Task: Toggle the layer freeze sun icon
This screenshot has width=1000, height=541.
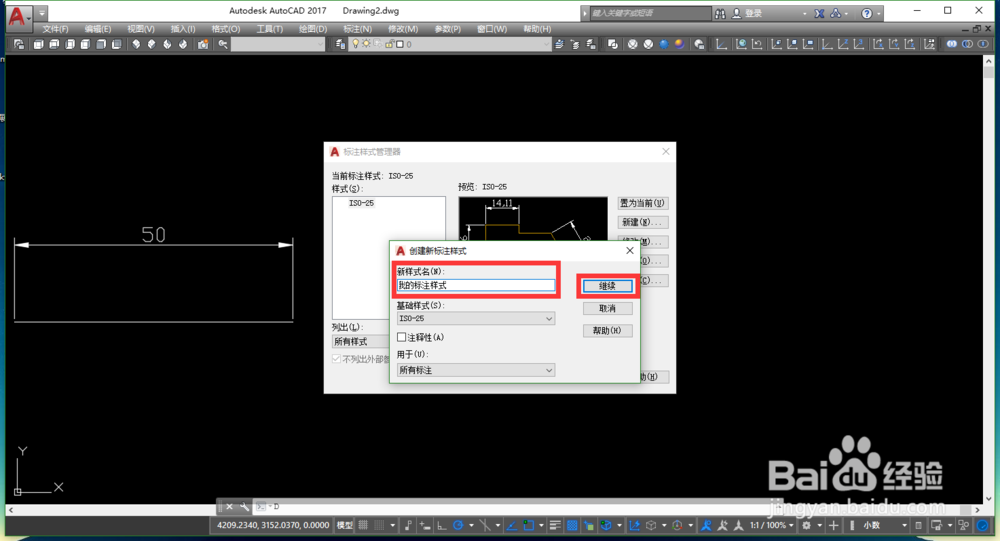Action: pyautogui.click(x=366, y=44)
